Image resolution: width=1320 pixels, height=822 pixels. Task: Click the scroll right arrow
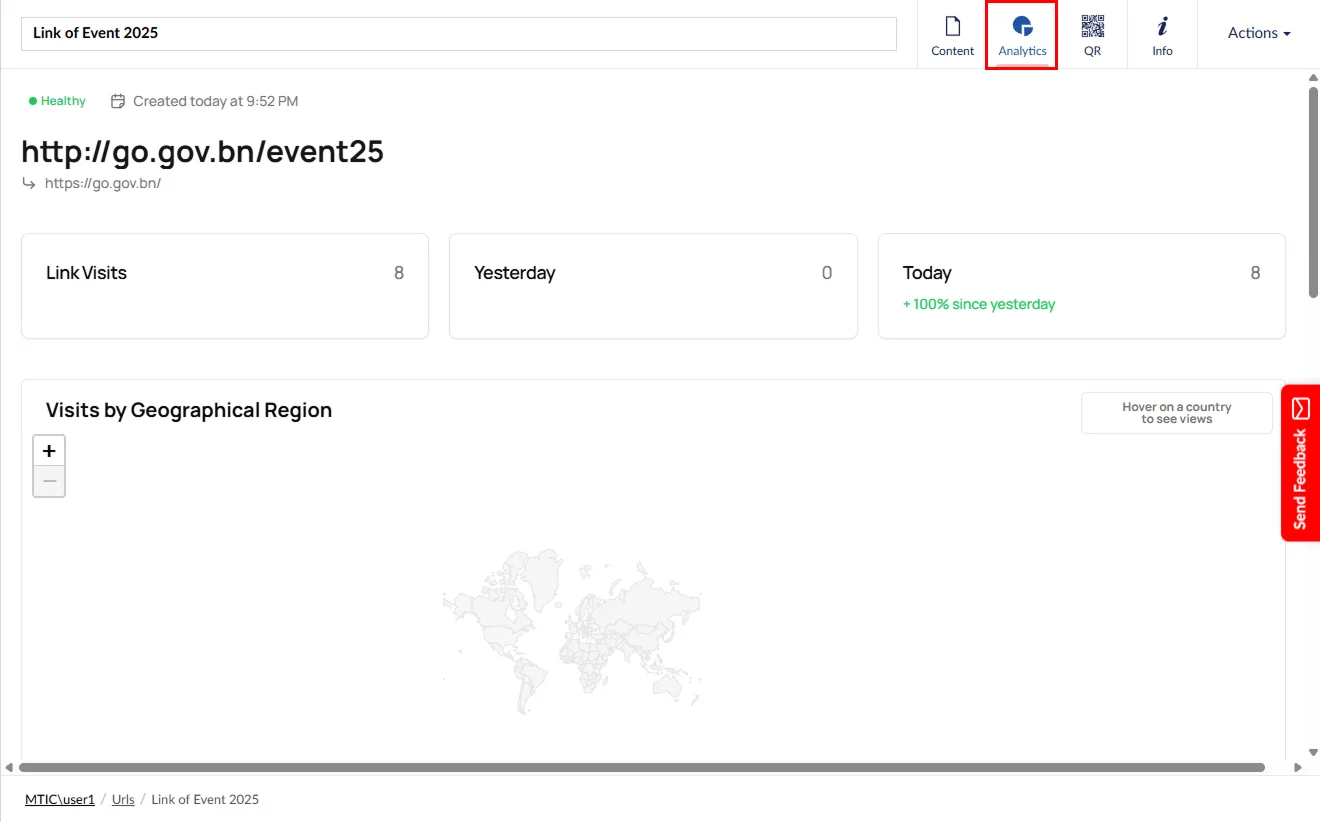[1298, 768]
